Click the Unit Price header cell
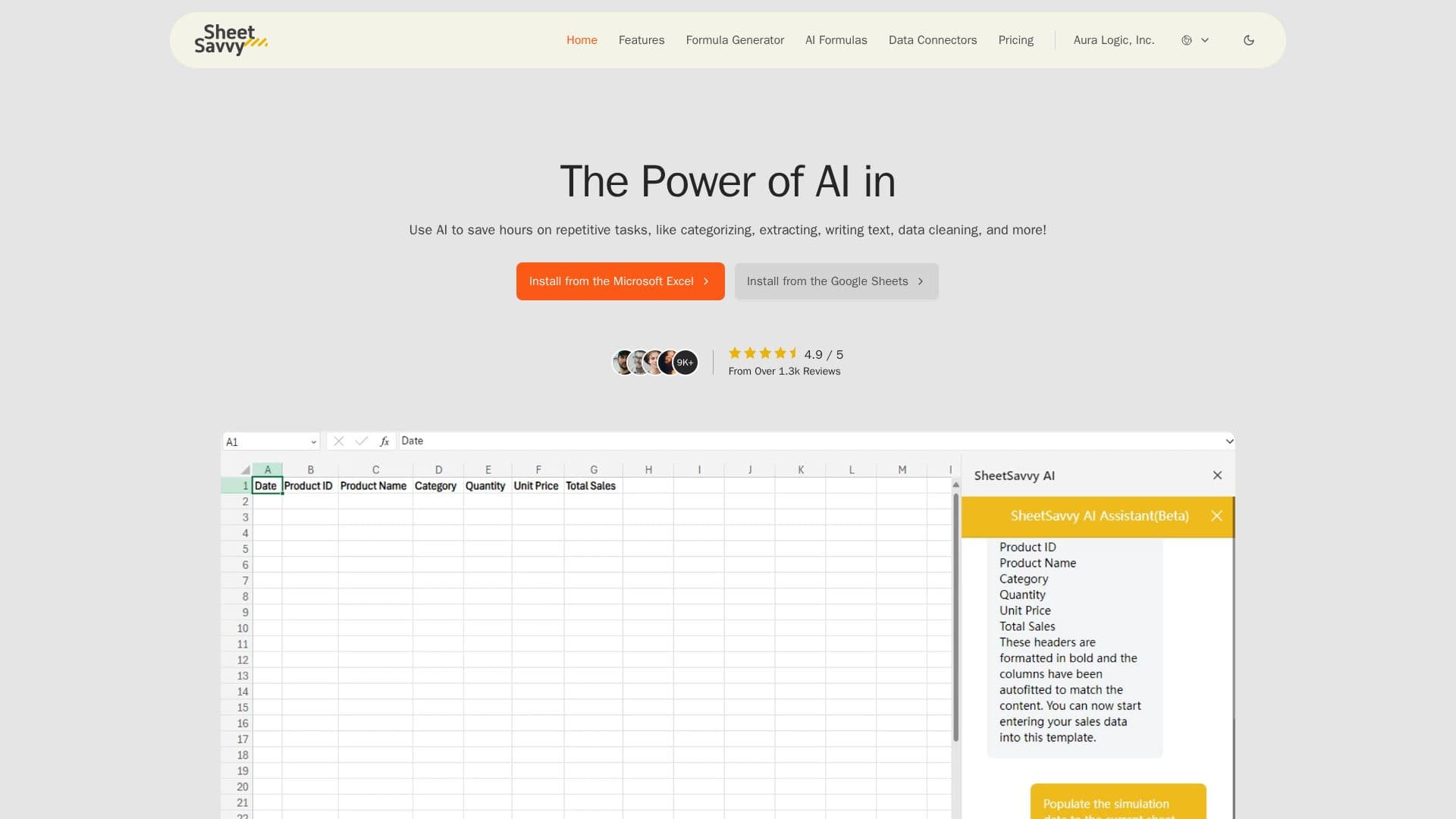 click(538, 486)
